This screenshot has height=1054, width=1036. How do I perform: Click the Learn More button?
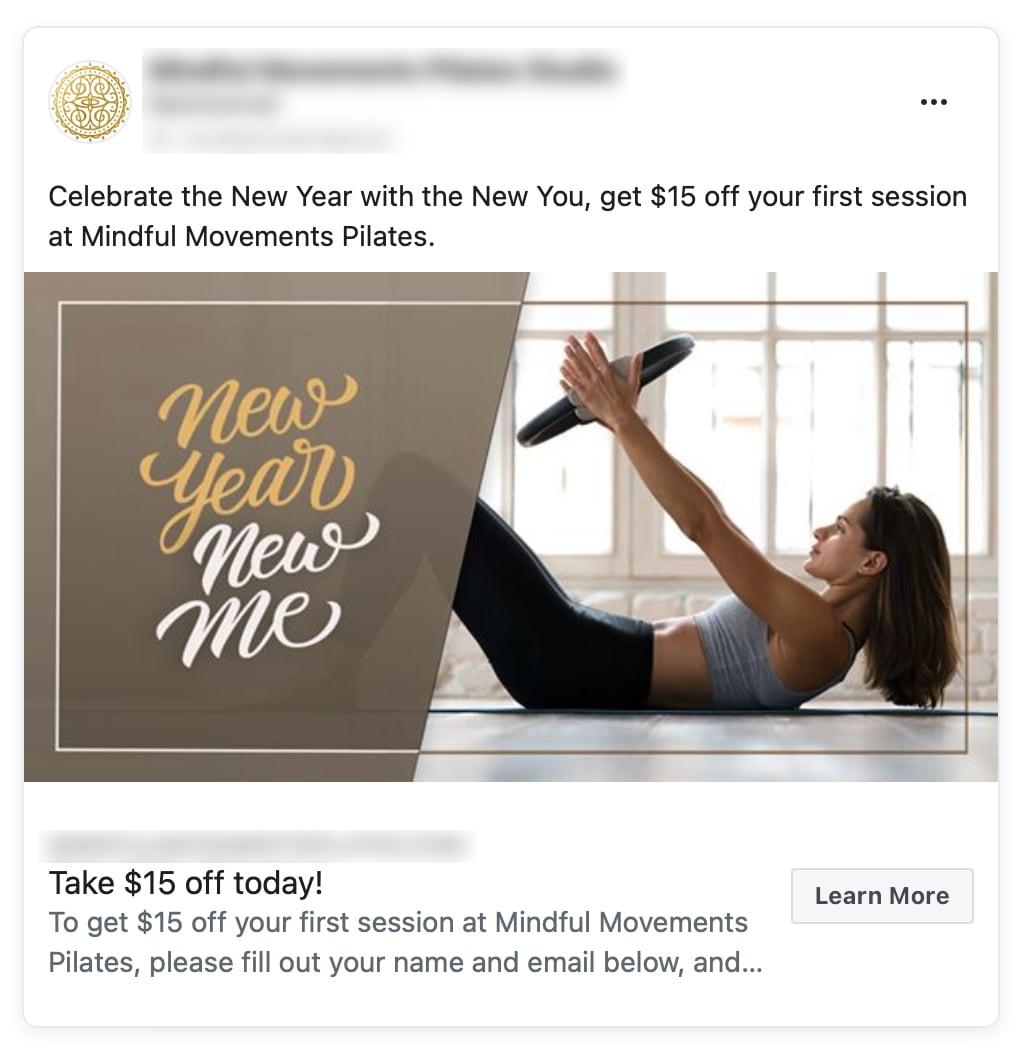(x=881, y=895)
